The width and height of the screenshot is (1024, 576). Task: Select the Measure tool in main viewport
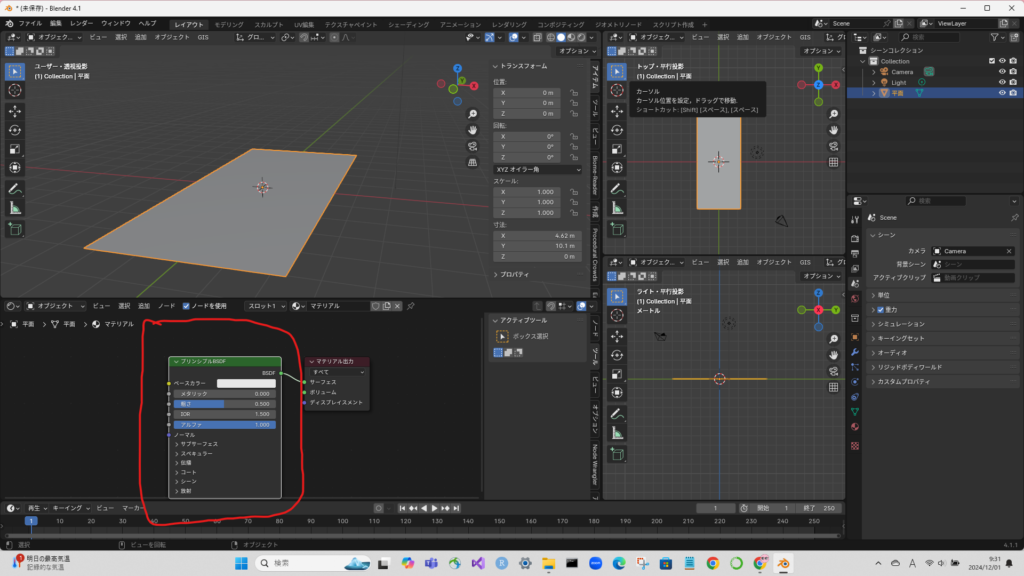[x=15, y=208]
